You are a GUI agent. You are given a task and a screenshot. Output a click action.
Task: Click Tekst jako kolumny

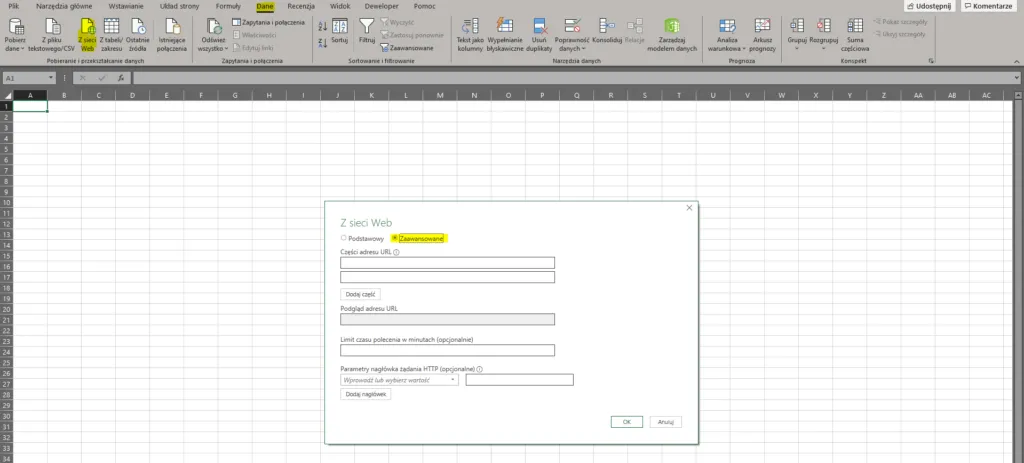tap(470, 35)
